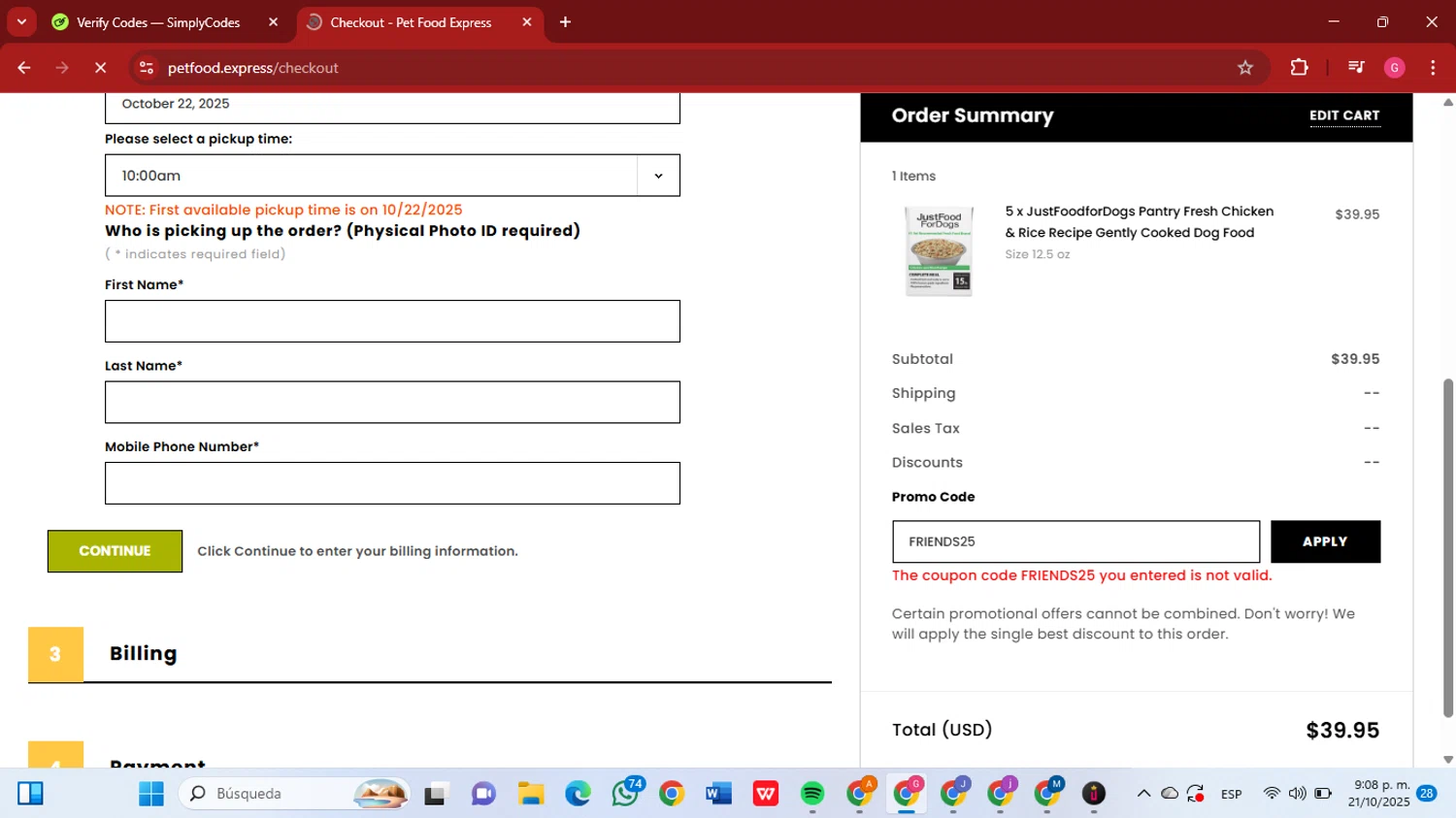Open the Windows Start menu
Image resolution: width=1456 pixels, height=818 pixels.
point(151,794)
